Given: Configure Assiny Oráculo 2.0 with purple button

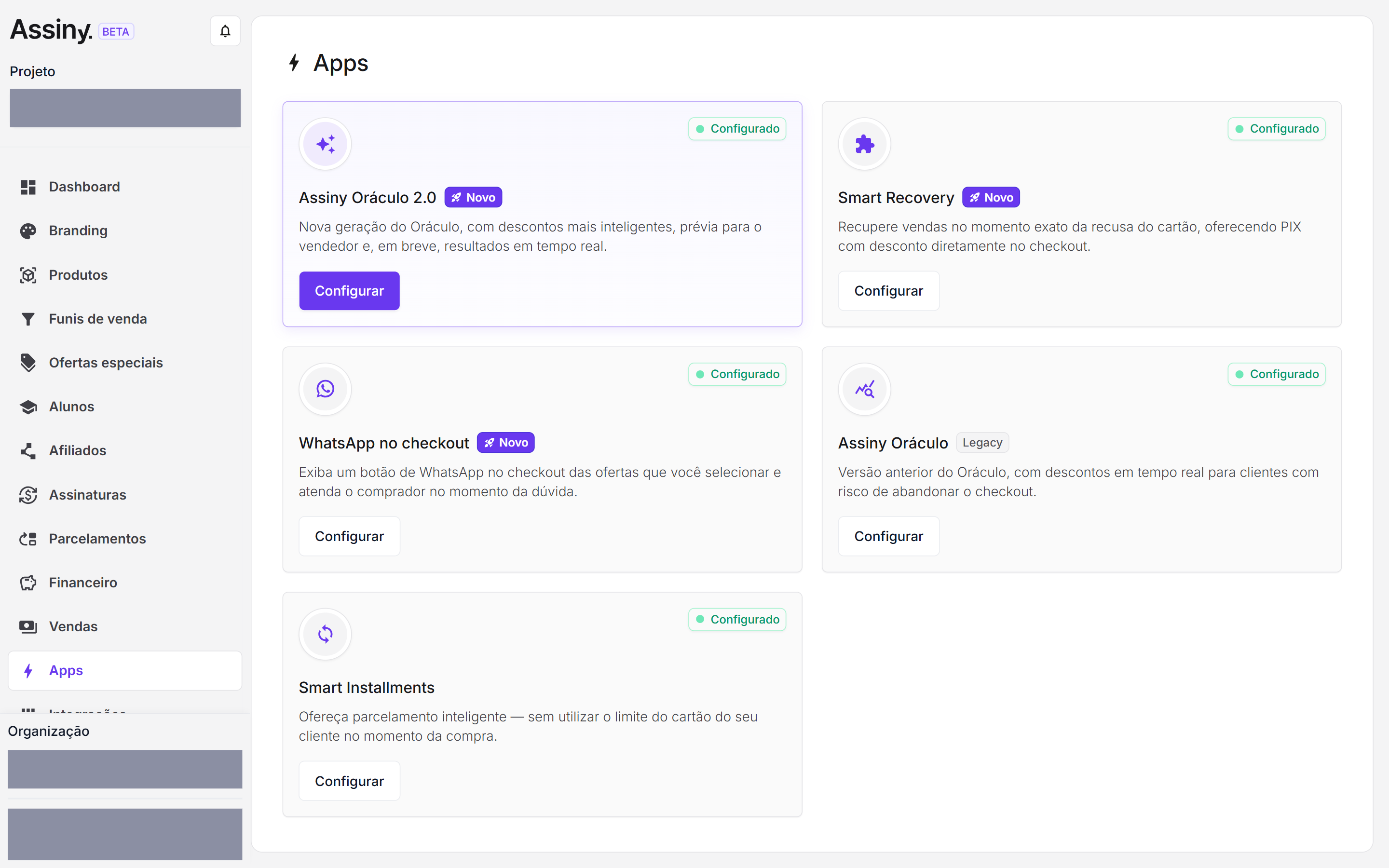Looking at the screenshot, I should coord(349,291).
